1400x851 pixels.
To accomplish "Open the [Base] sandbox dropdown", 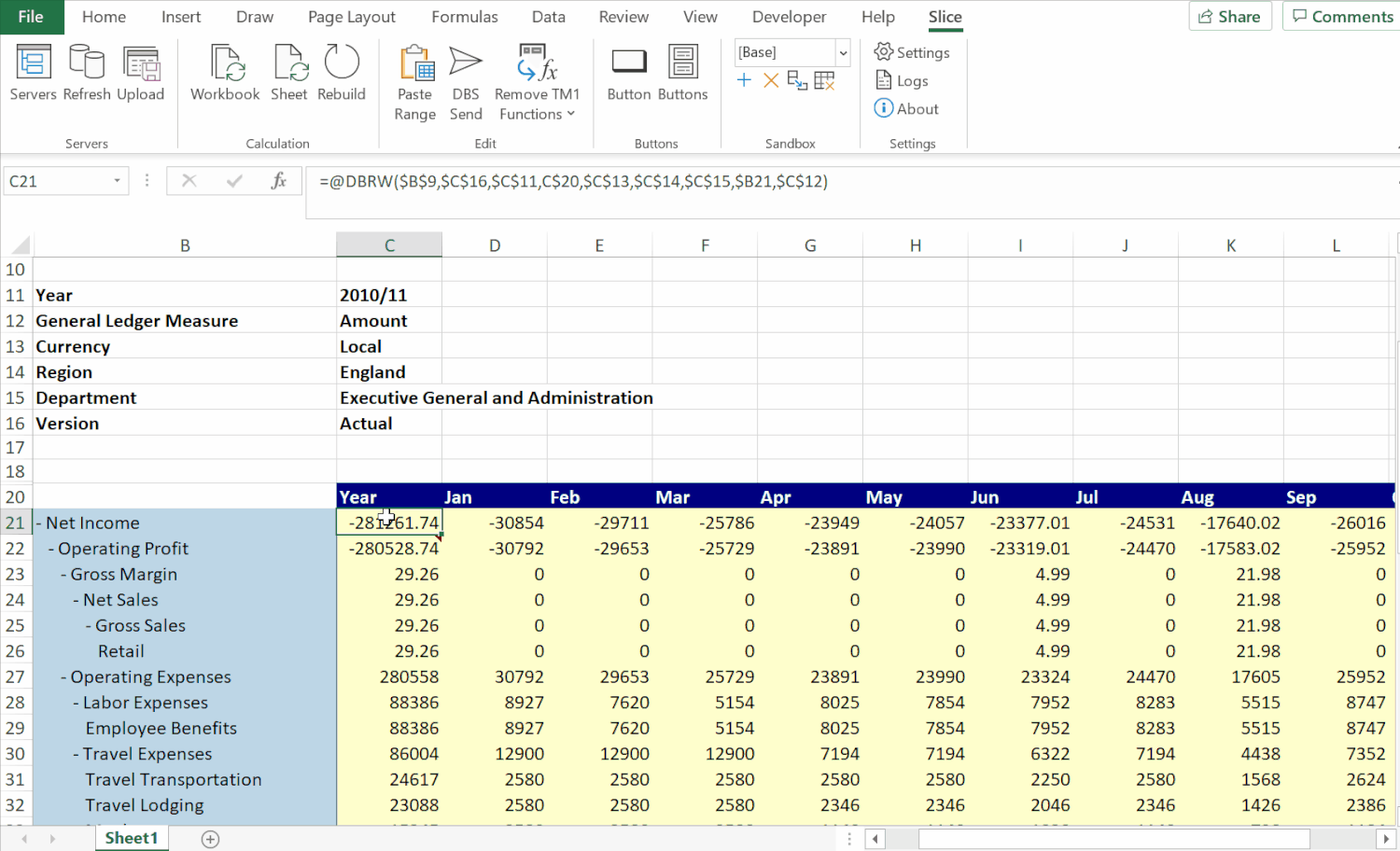I will point(843,52).
